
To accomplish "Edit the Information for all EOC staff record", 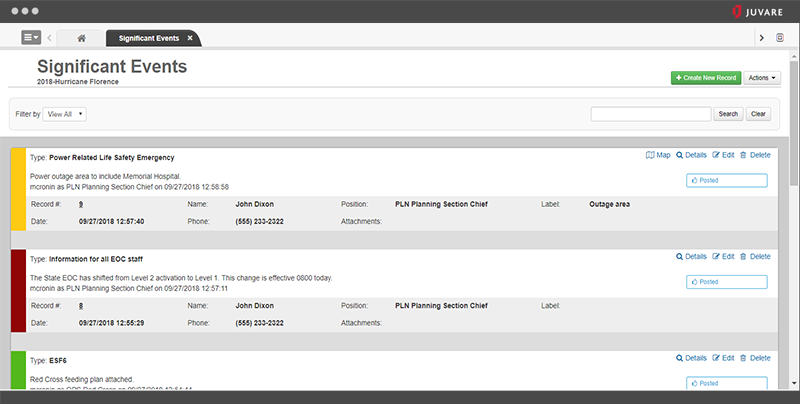I will click(x=723, y=256).
